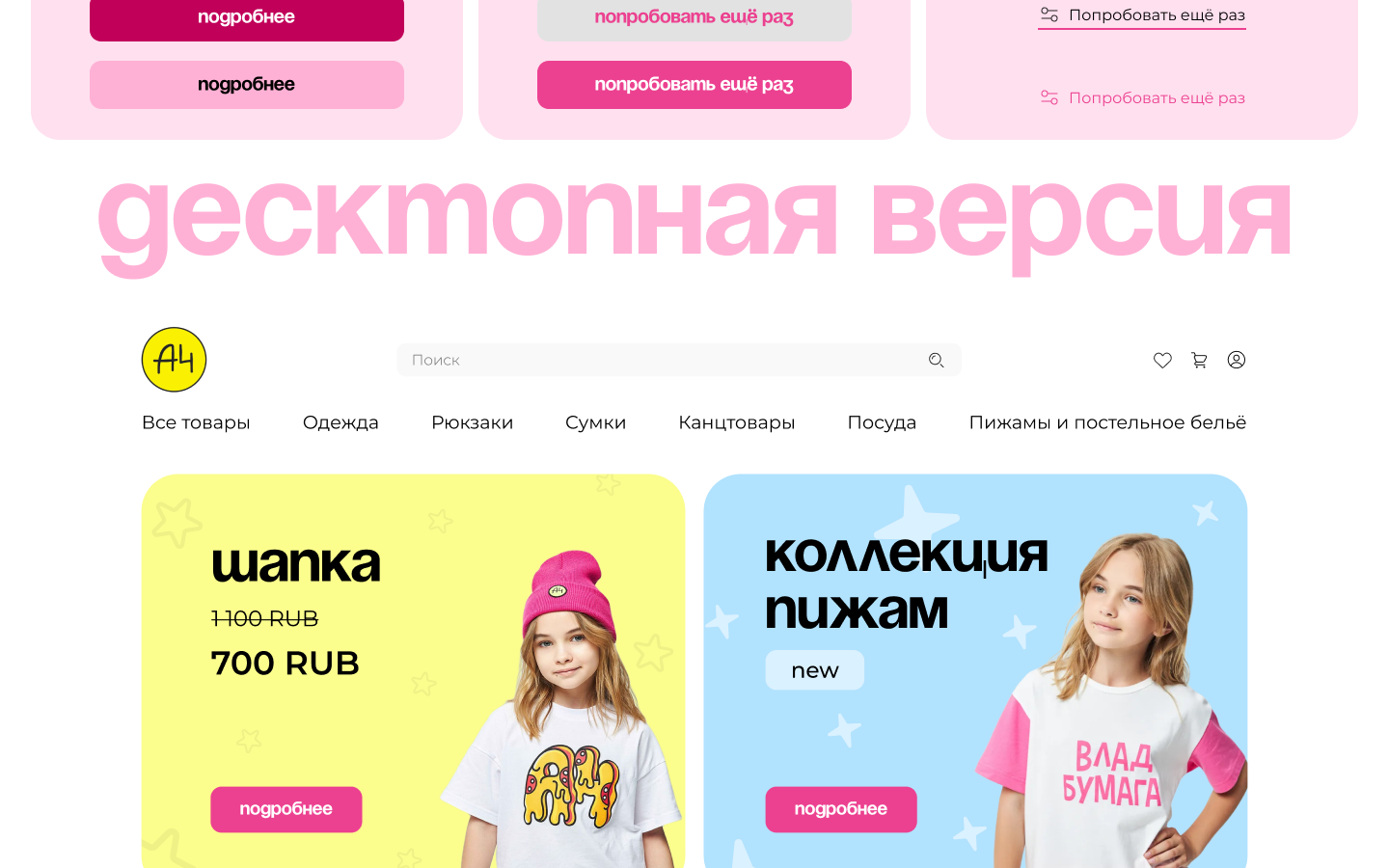Open Пижамы и постельное бельё category

pos(1107,422)
